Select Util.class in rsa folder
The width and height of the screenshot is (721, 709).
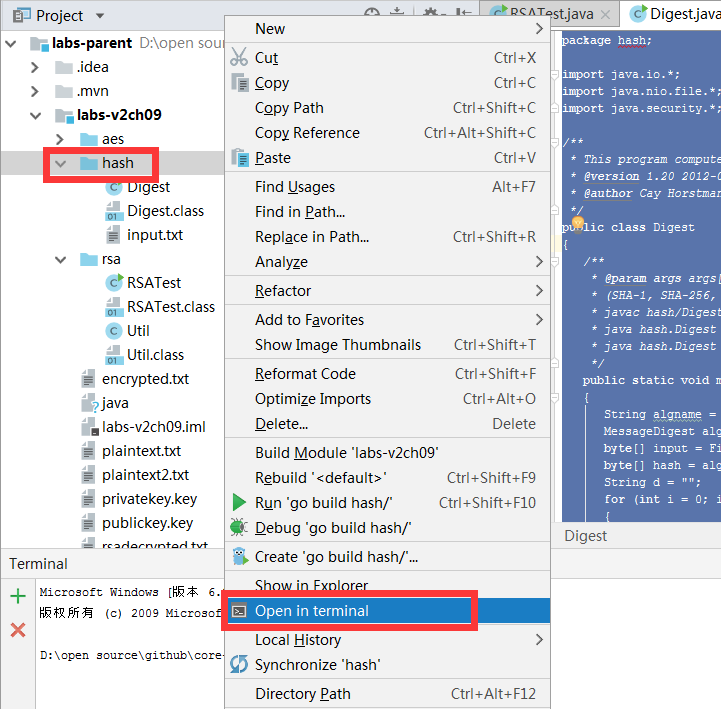click(x=155, y=354)
